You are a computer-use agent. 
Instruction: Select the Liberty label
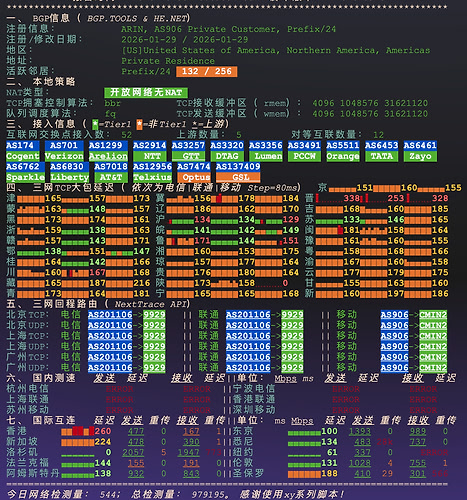pyautogui.click(x=69, y=177)
